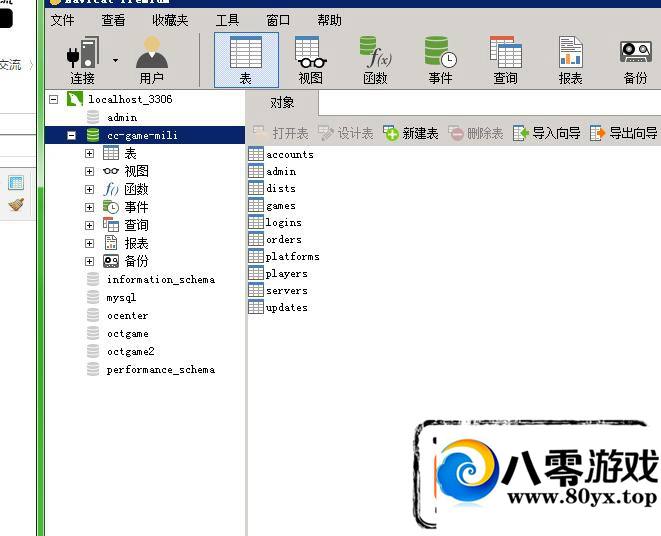Open dropdown arrow beside Connection button
This screenshot has width=661, height=536.
(x=115, y=60)
